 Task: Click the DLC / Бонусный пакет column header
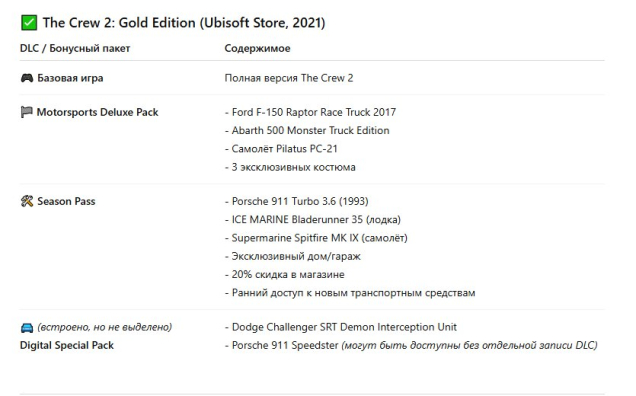[x=75, y=48]
